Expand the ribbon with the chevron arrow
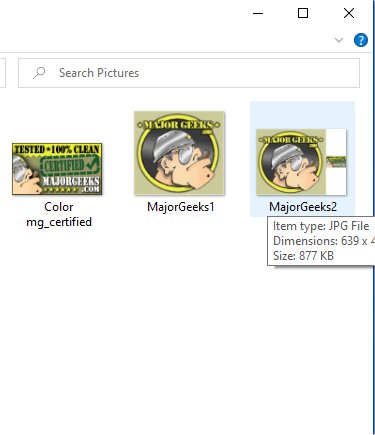The width and height of the screenshot is (375, 435). coord(339,40)
